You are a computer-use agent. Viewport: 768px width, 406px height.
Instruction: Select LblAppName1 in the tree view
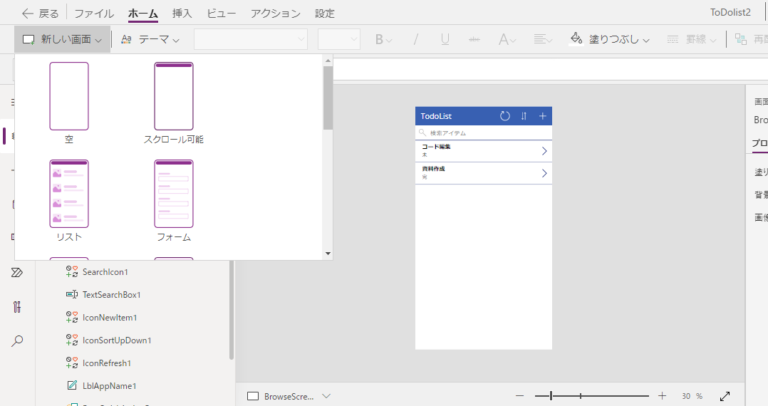pos(109,386)
